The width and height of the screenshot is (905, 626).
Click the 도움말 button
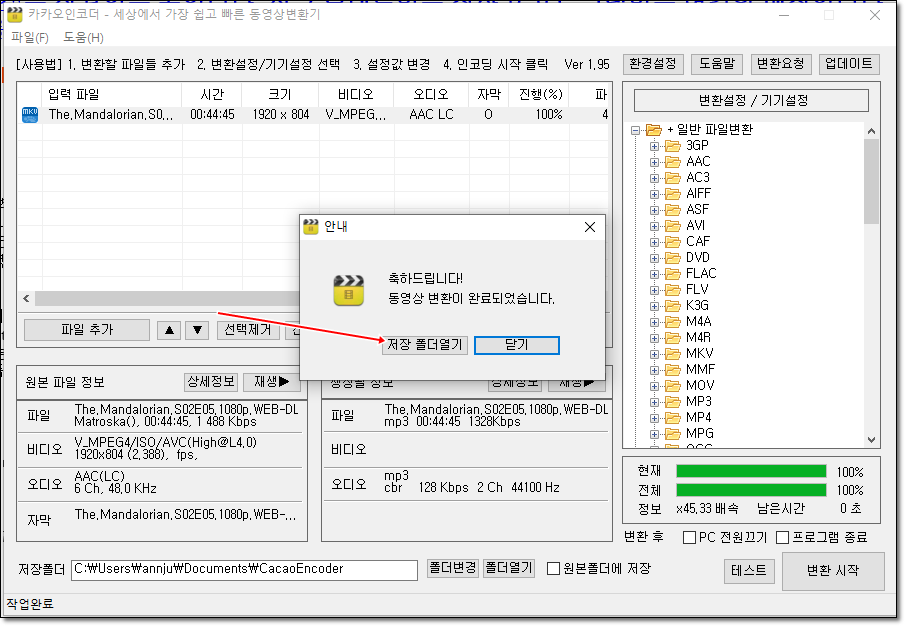point(717,64)
